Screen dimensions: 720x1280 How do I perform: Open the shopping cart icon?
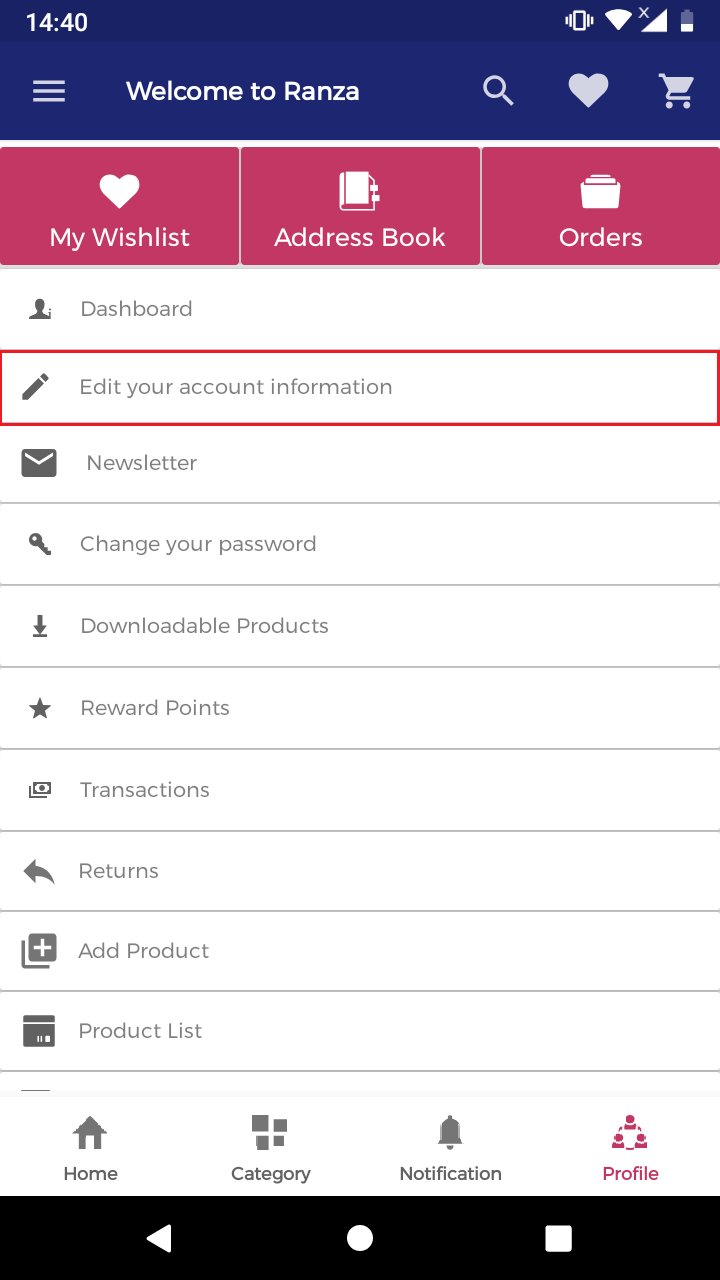pos(677,91)
